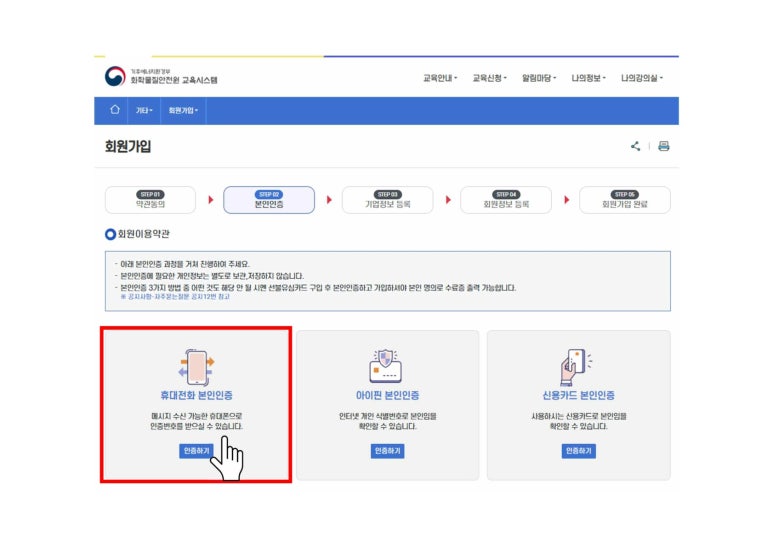This screenshot has height=547, width=773.
Task: Expand the 교육신청 menu
Action: pos(489,78)
